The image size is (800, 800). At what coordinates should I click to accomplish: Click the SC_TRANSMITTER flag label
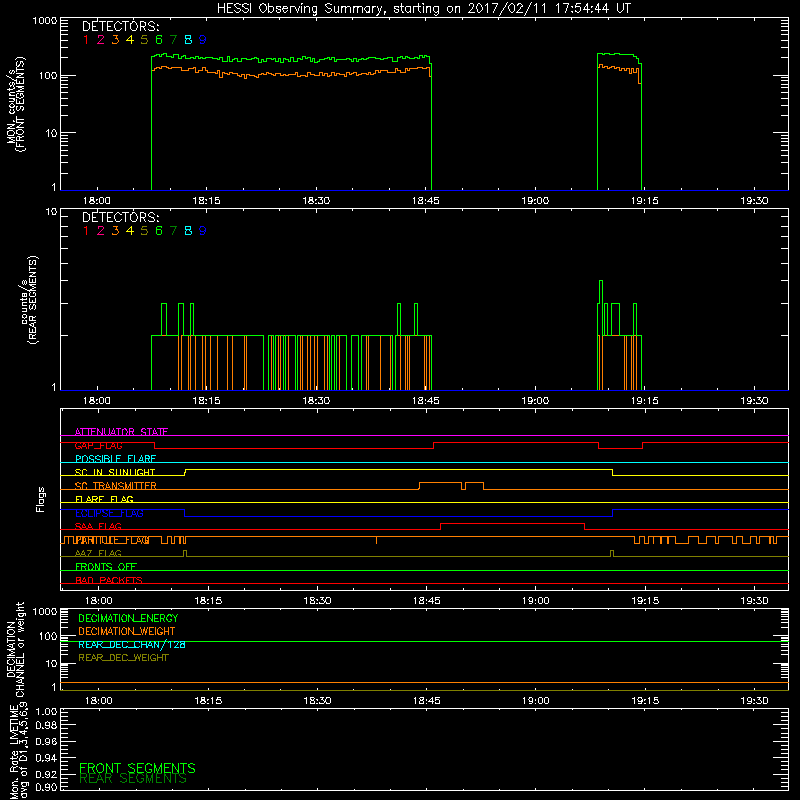coord(116,486)
